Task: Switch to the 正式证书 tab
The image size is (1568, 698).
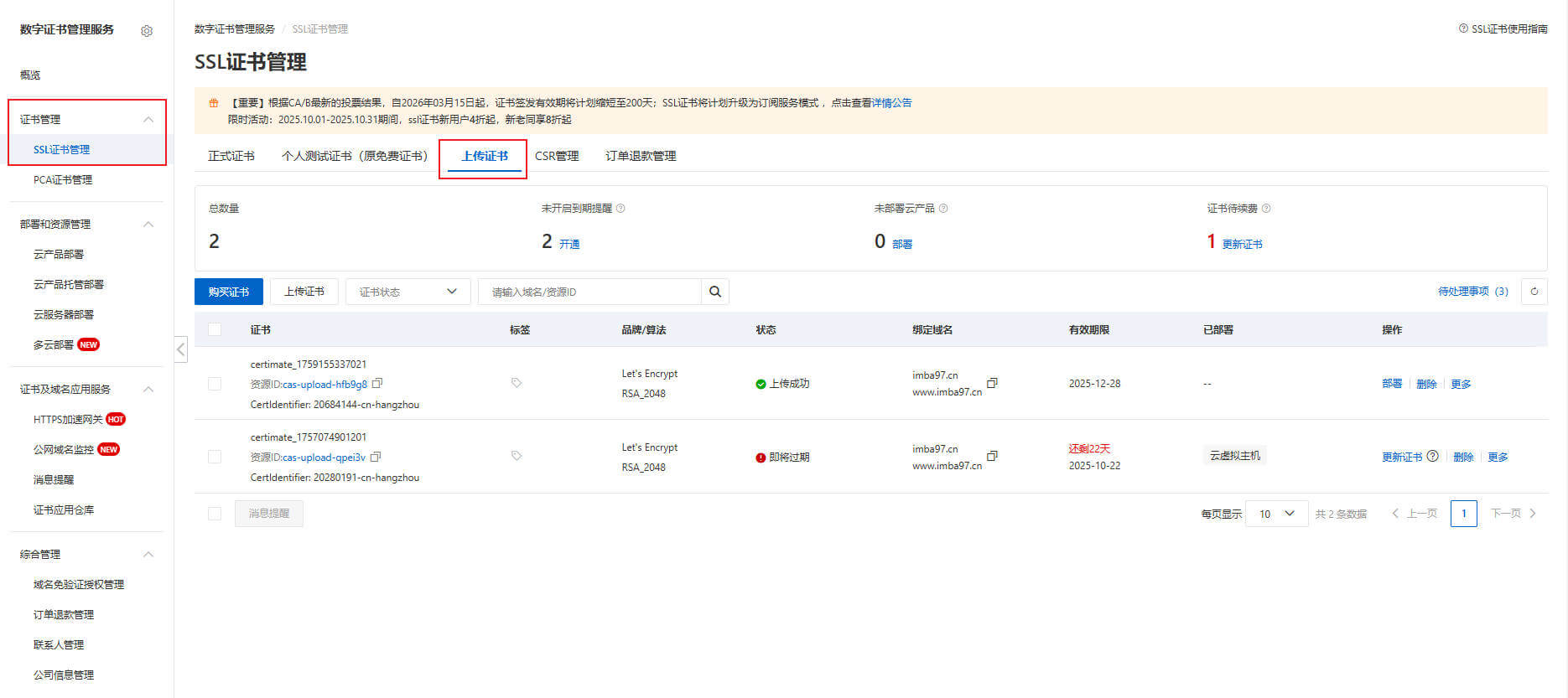Action: [231, 156]
